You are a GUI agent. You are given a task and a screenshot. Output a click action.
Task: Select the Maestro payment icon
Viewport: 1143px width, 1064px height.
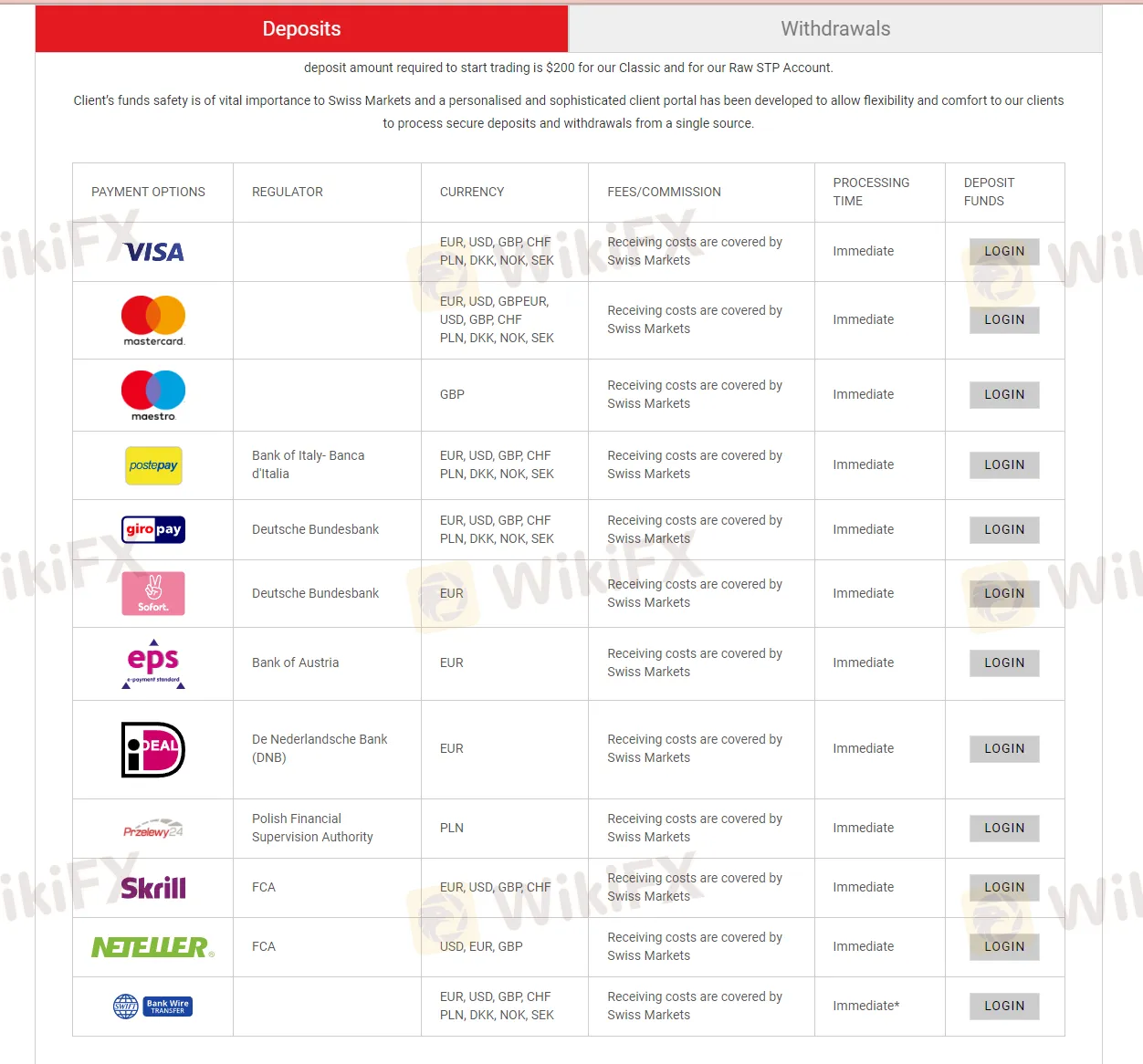(152, 394)
